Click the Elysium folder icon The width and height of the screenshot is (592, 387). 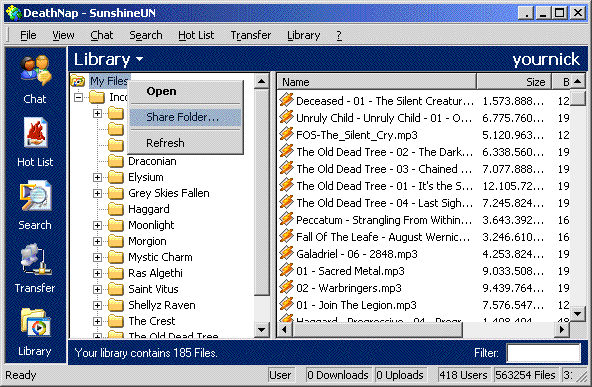[116, 177]
